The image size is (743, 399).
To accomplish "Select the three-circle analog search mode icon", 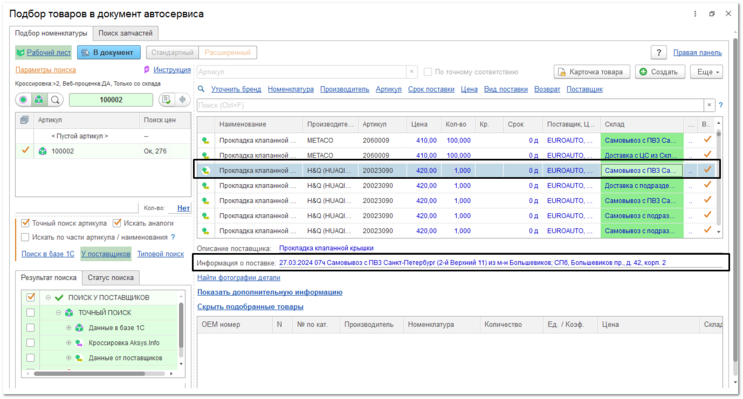I will (x=39, y=100).
